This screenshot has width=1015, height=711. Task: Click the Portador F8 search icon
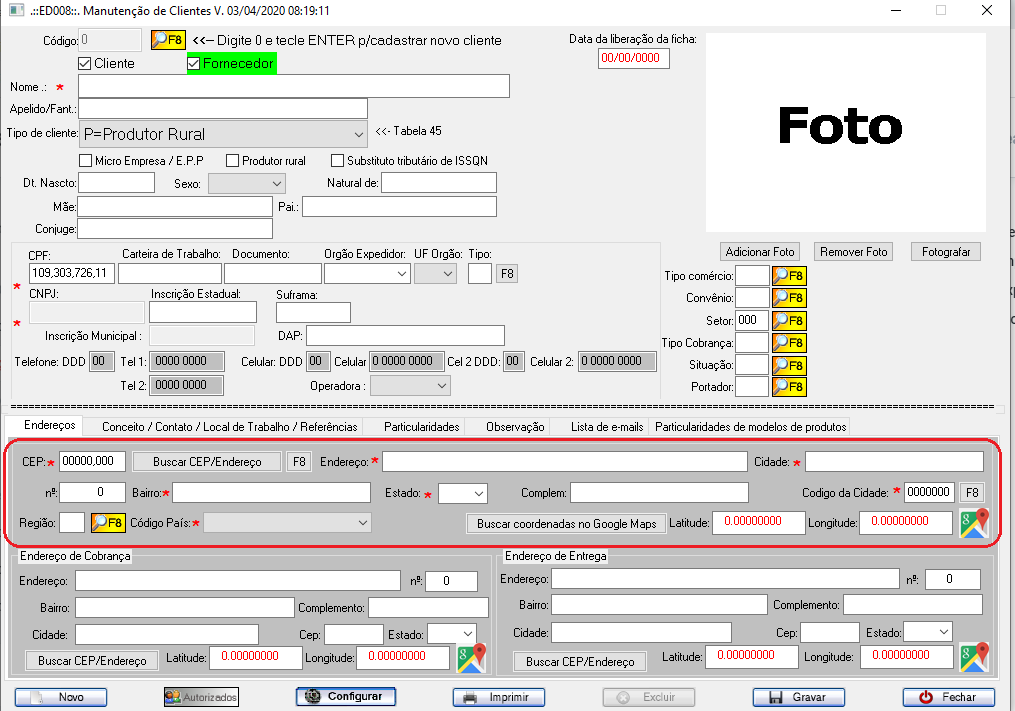tap(788, 387)
